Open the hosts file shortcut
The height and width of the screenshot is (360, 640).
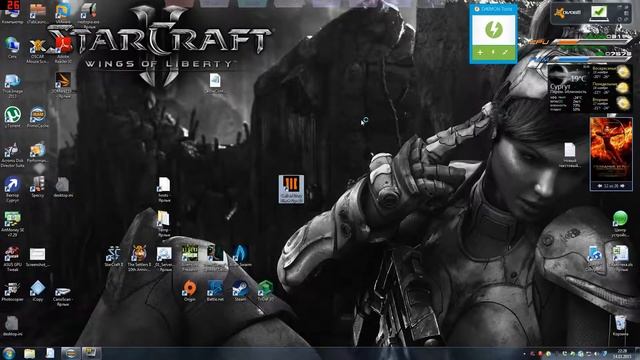tap(164, 190)
